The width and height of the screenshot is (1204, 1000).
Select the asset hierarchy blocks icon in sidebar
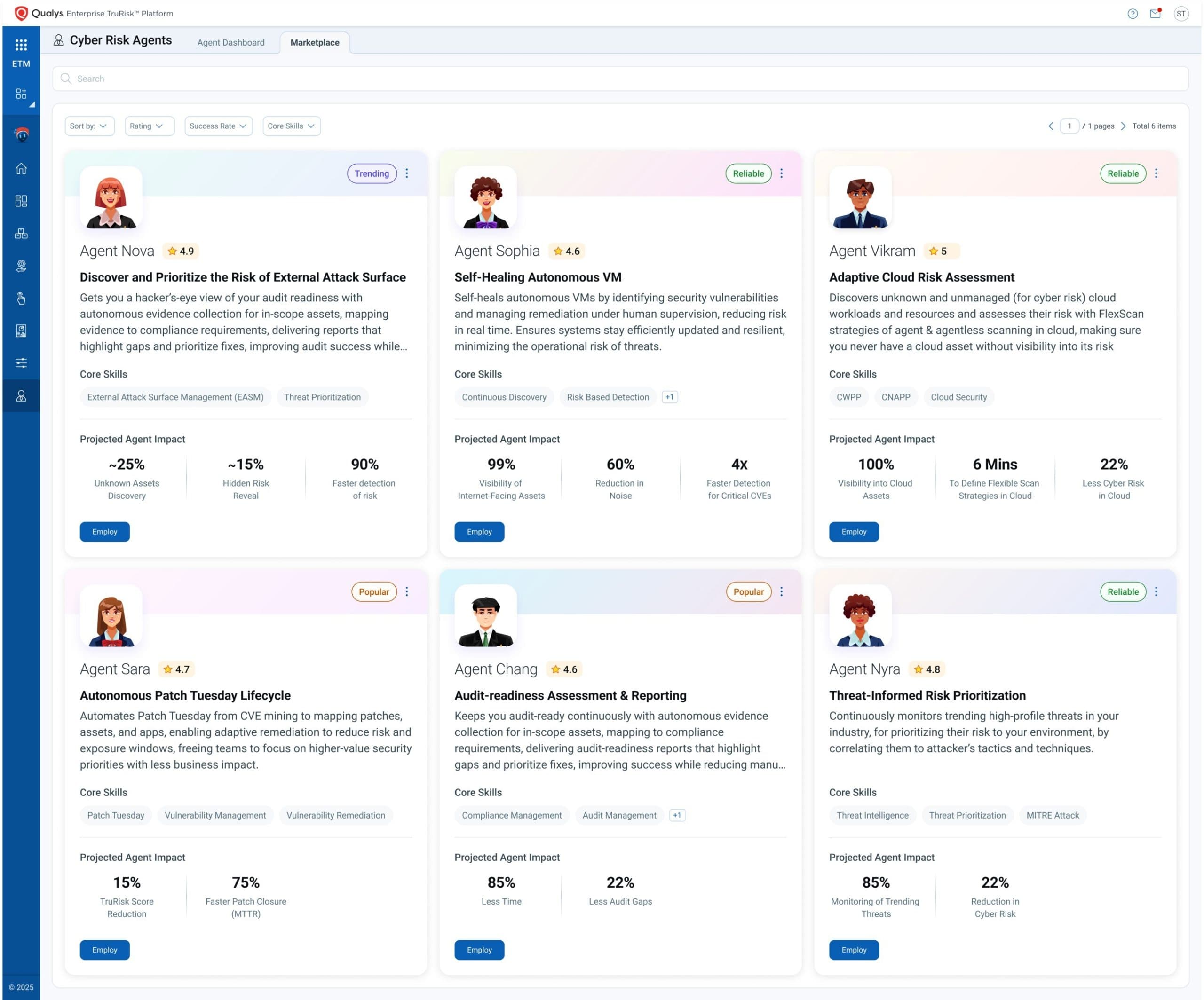(x=21, y=233)
